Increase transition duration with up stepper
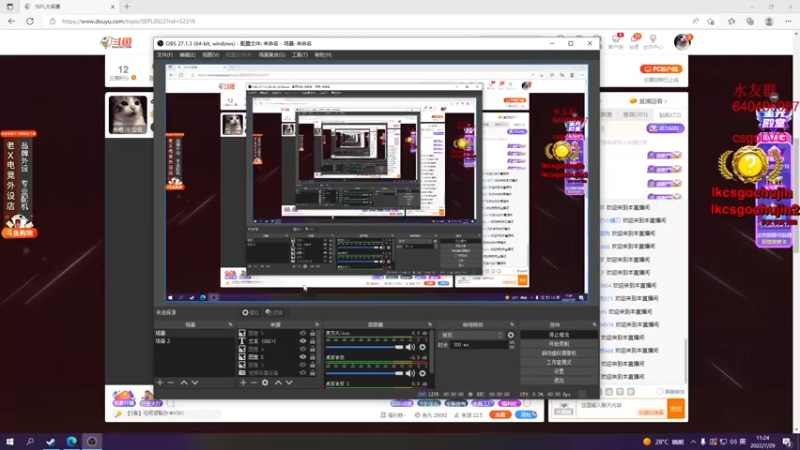Image resolution: width=800 pixels, height=450 pixels. pyautogui.click(x=512, y=343)
